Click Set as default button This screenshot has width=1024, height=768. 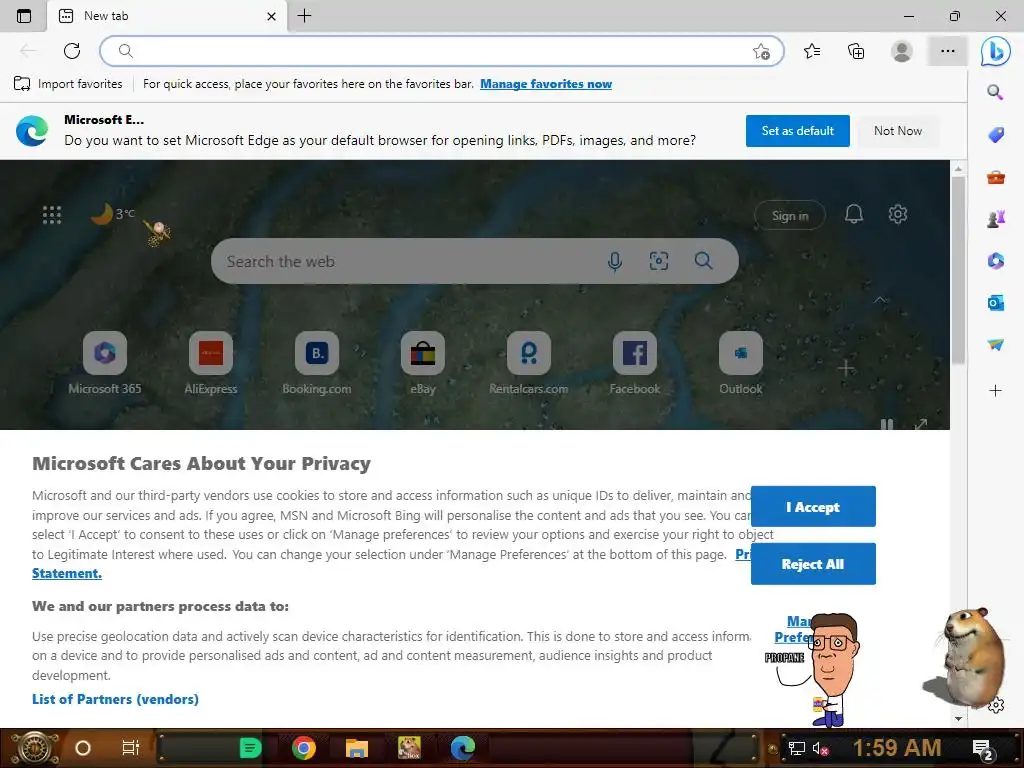797,131
